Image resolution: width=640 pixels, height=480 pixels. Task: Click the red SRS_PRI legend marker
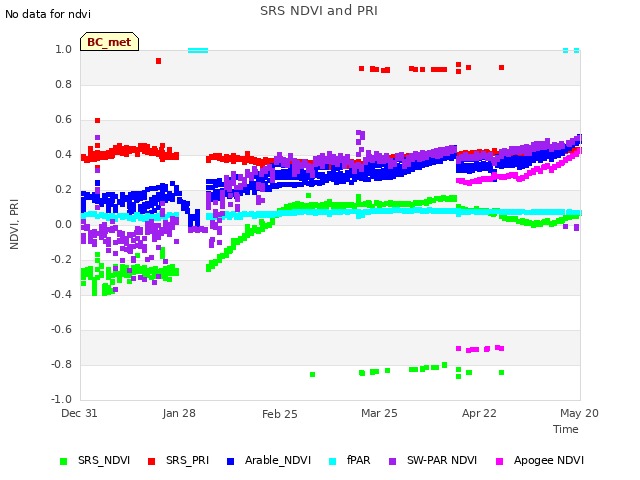point(151,461)
